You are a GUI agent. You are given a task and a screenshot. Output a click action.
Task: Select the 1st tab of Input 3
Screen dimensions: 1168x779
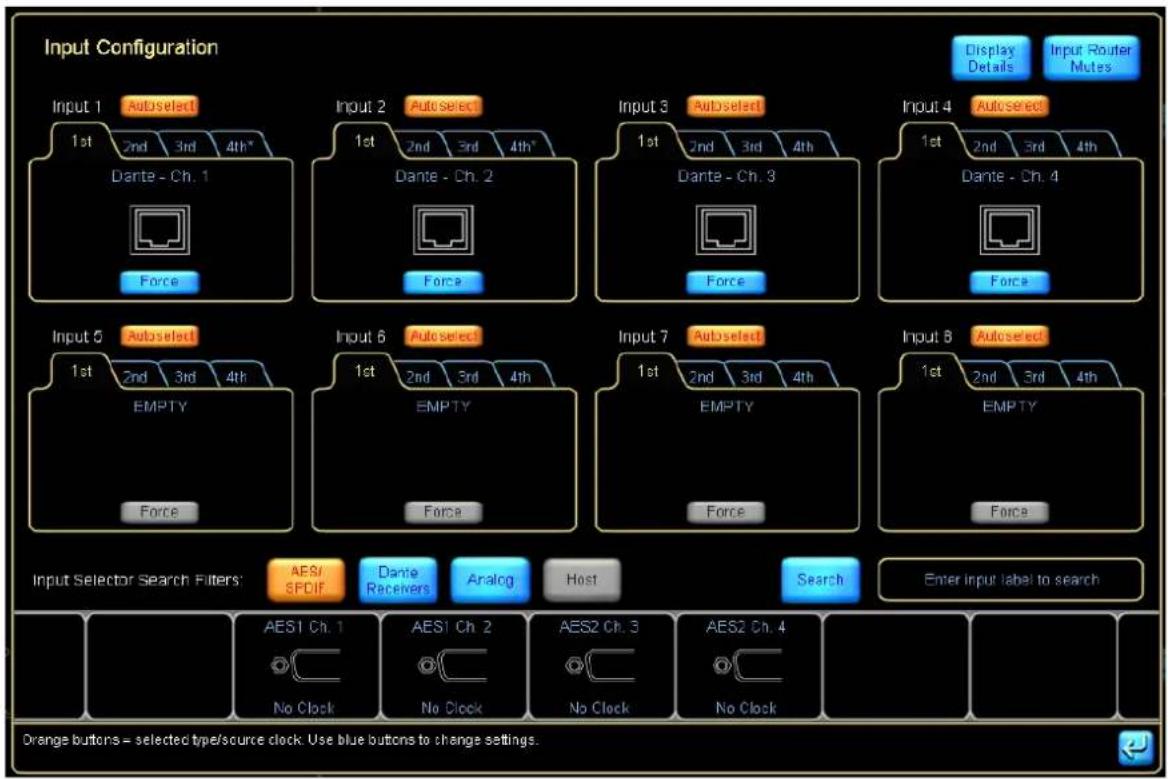coord(647,141)
